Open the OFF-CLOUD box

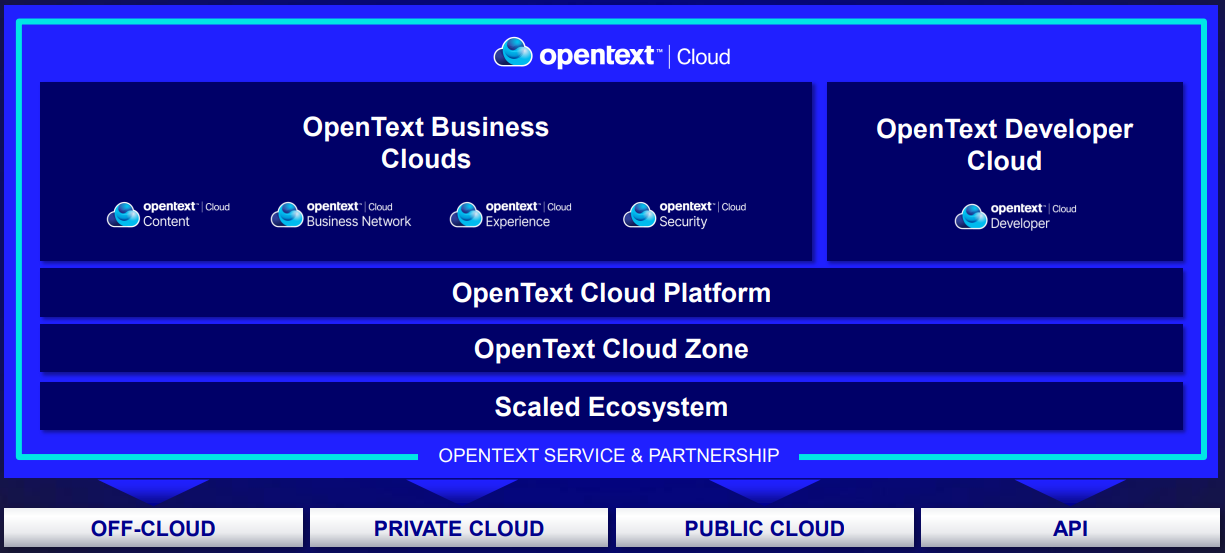153,528
